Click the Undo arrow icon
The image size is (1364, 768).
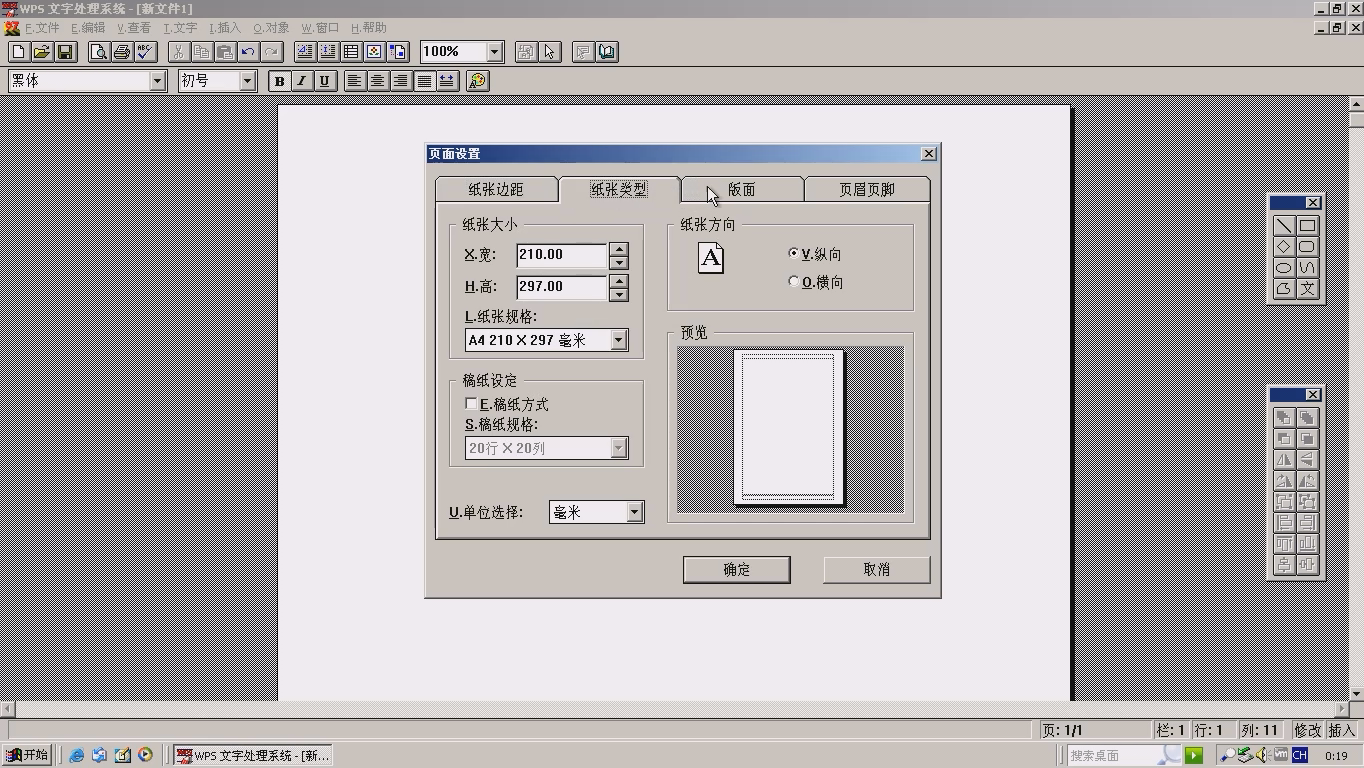click(x=248, y=52)
